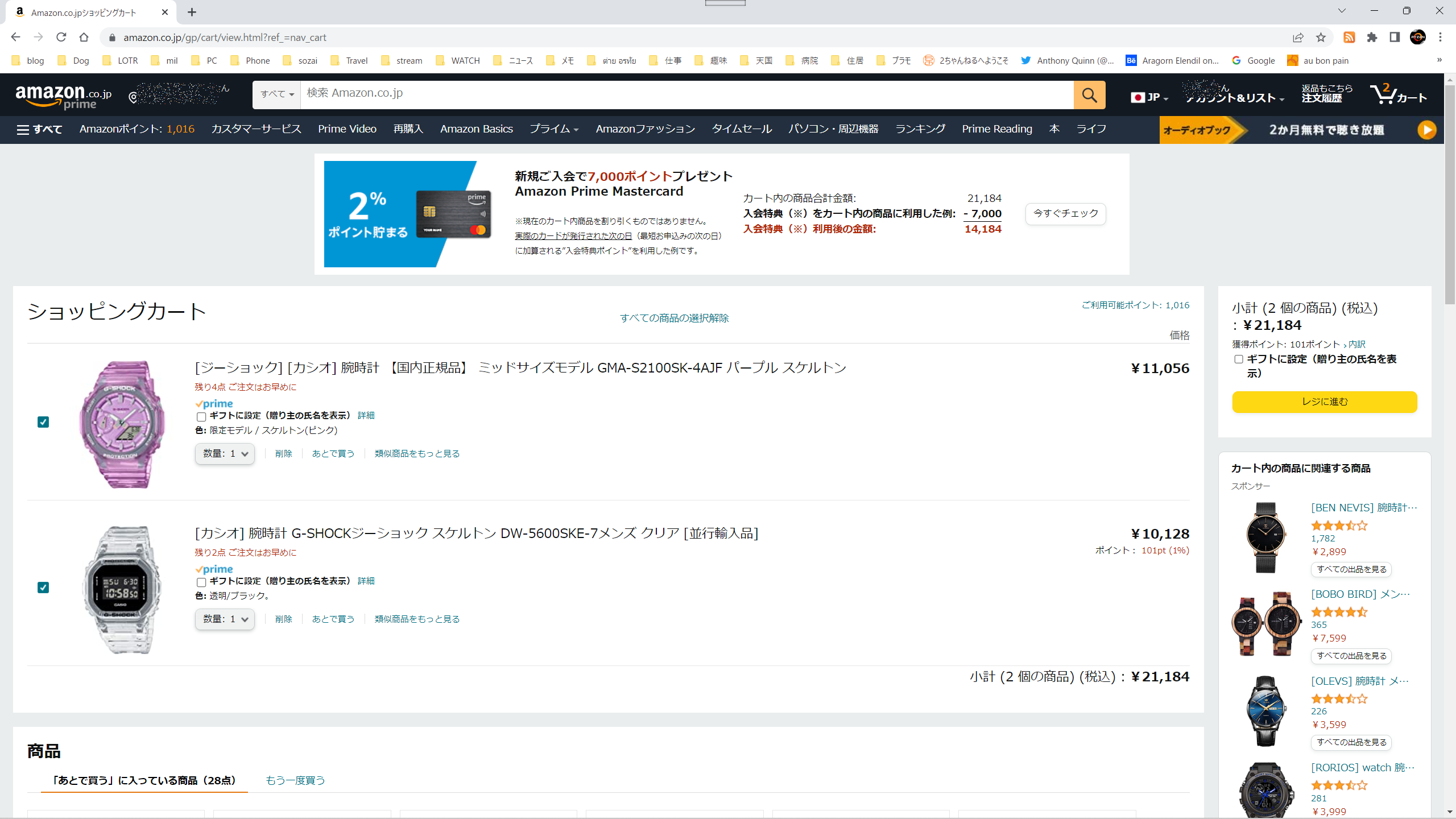Save DW-5600SKE watch for later
This screenshot has height=819, width=1456.
(x=333, y=619)
